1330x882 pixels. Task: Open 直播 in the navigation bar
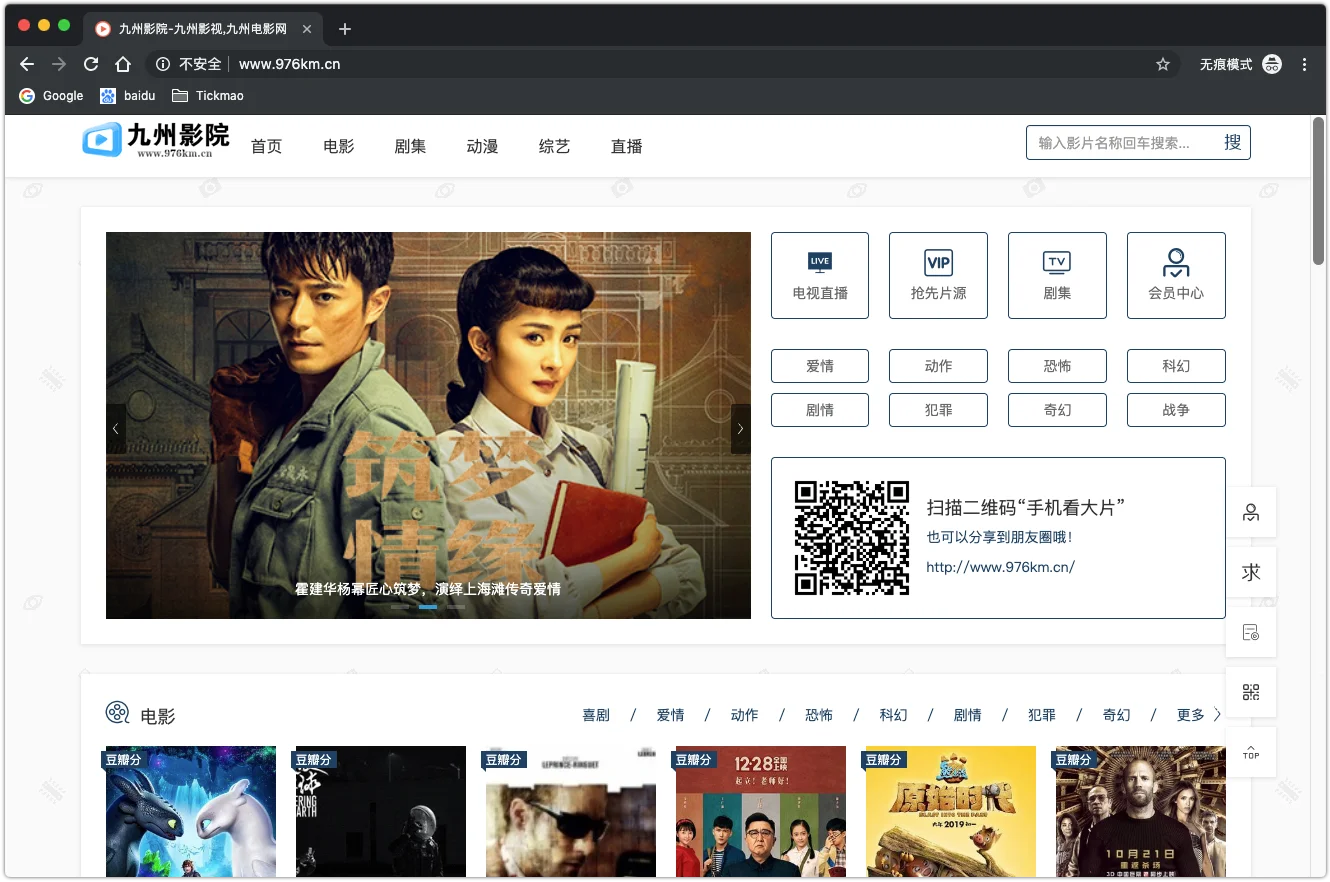click(x=627, y=146)
